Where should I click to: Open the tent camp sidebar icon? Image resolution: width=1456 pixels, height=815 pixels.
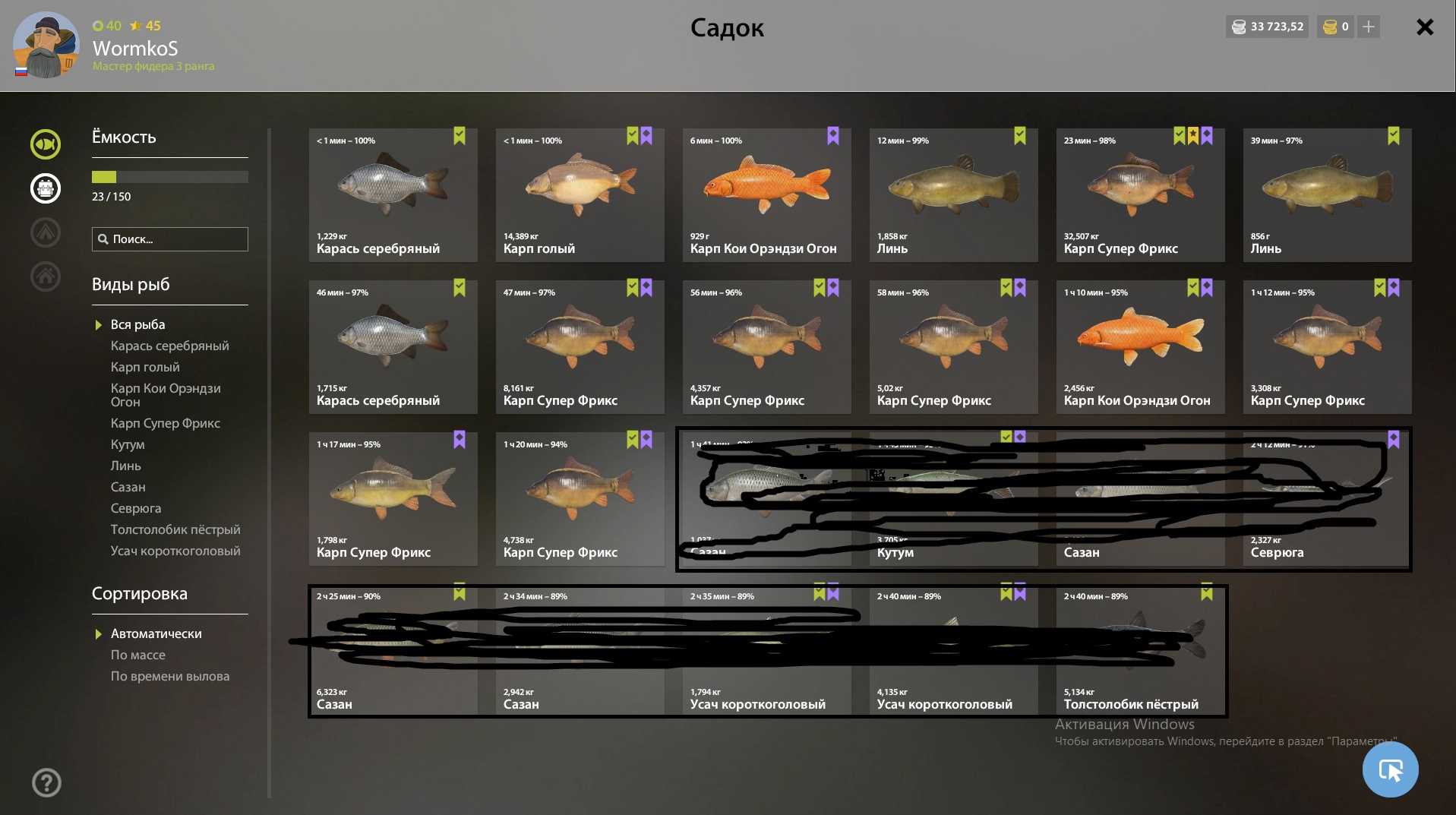click(46, 232)
